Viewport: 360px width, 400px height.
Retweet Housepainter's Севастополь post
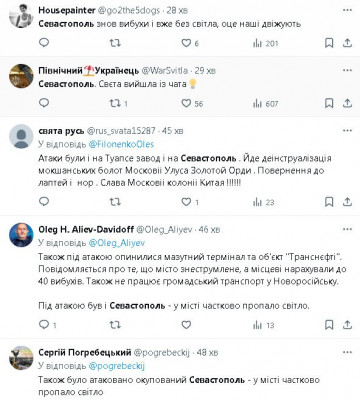pyautogui.click(x=115, y=43)
